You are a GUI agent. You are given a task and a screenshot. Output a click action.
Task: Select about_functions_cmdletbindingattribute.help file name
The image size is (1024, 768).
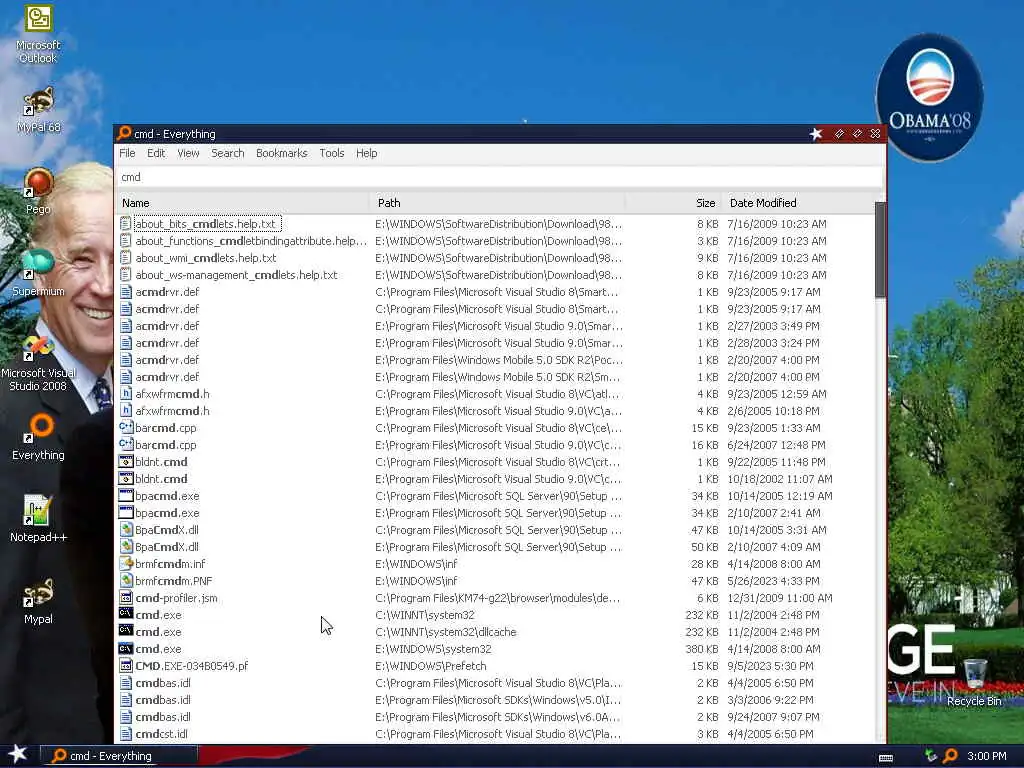point(251,241)
